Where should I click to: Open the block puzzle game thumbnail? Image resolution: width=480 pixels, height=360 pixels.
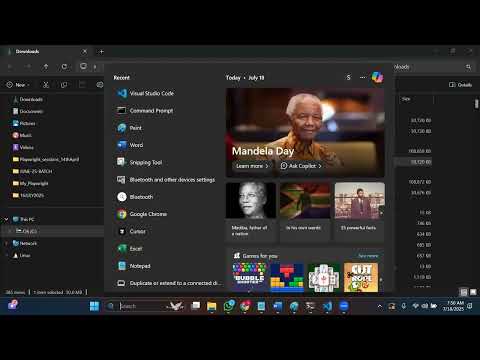pyautogui.click(x=287, y=277)
